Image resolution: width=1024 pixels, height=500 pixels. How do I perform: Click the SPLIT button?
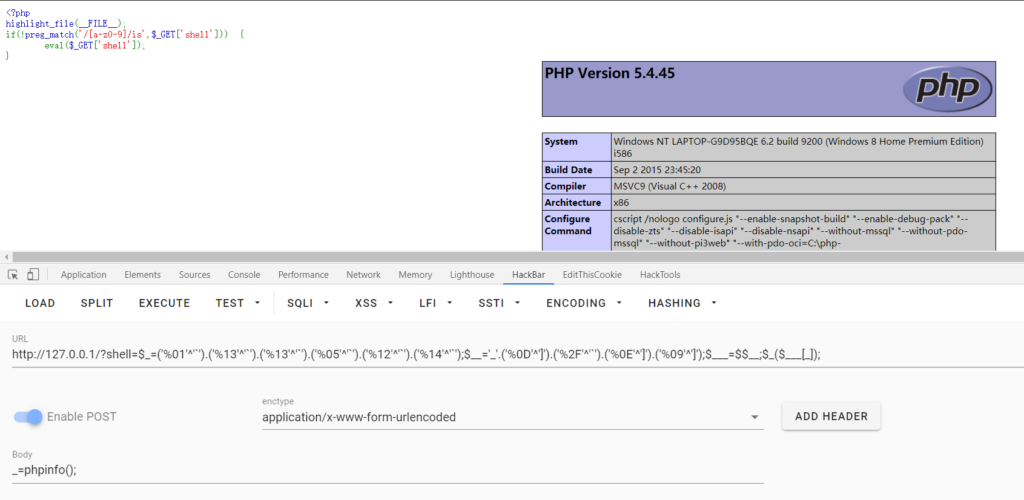tap(97, 303)
